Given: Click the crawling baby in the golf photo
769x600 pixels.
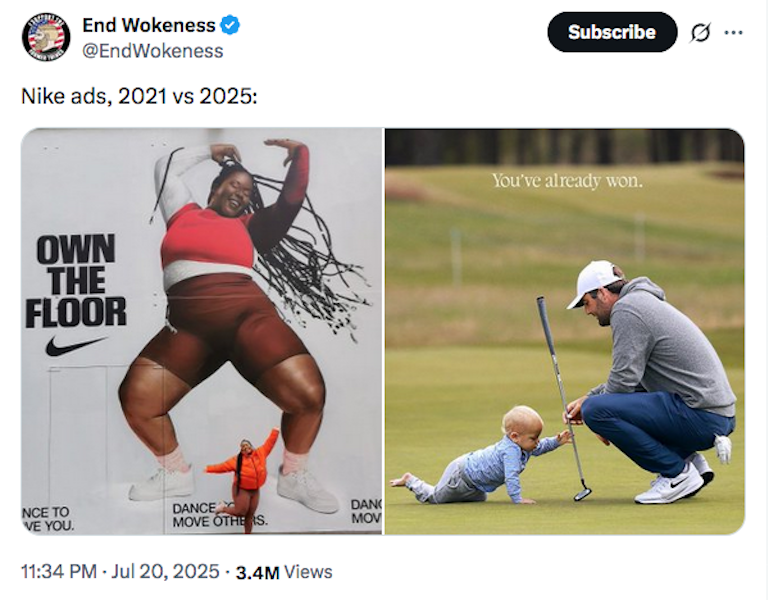Looking at the screenshot, I should click(483, 456).
